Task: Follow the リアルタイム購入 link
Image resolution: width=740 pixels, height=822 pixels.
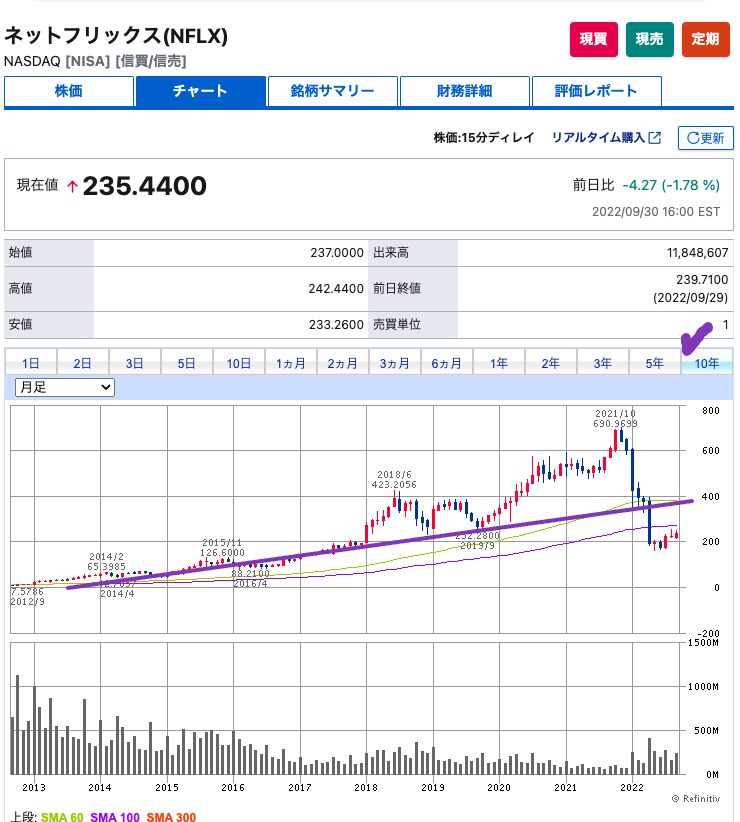Action: coord(598,137)
